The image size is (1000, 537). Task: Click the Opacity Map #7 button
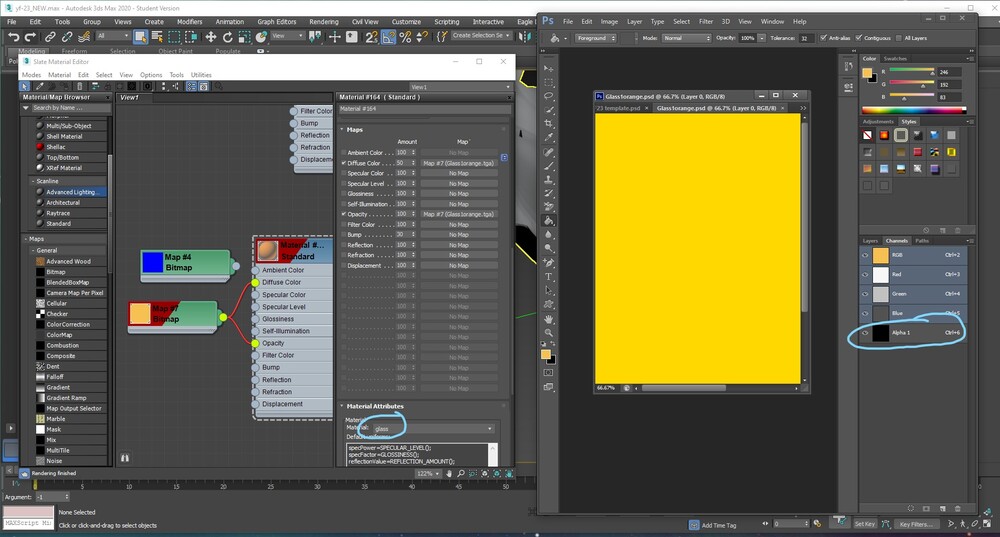click(x=458, y=214)
